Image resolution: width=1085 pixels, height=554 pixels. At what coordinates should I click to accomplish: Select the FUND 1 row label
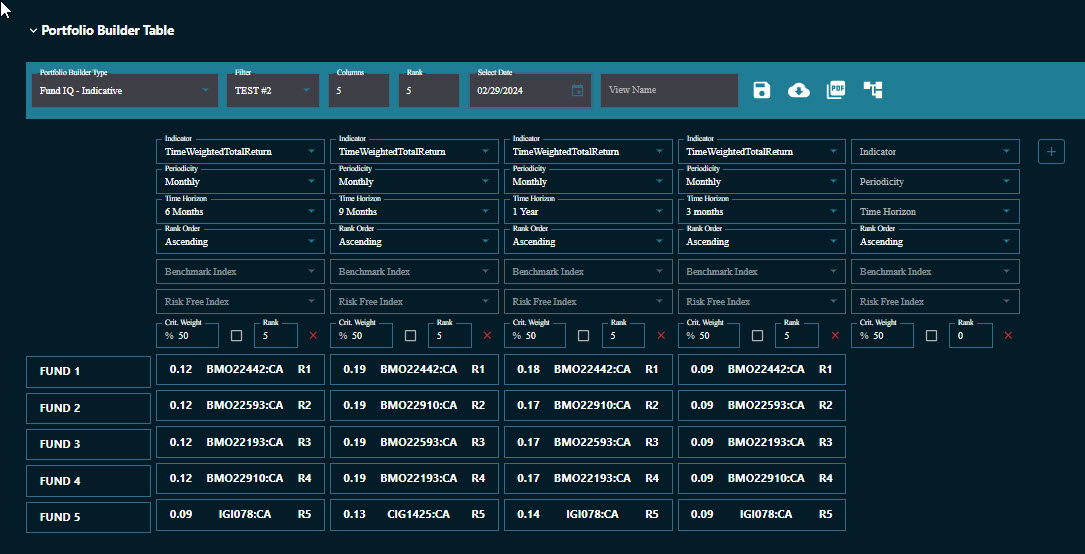(x=88, y=371)
